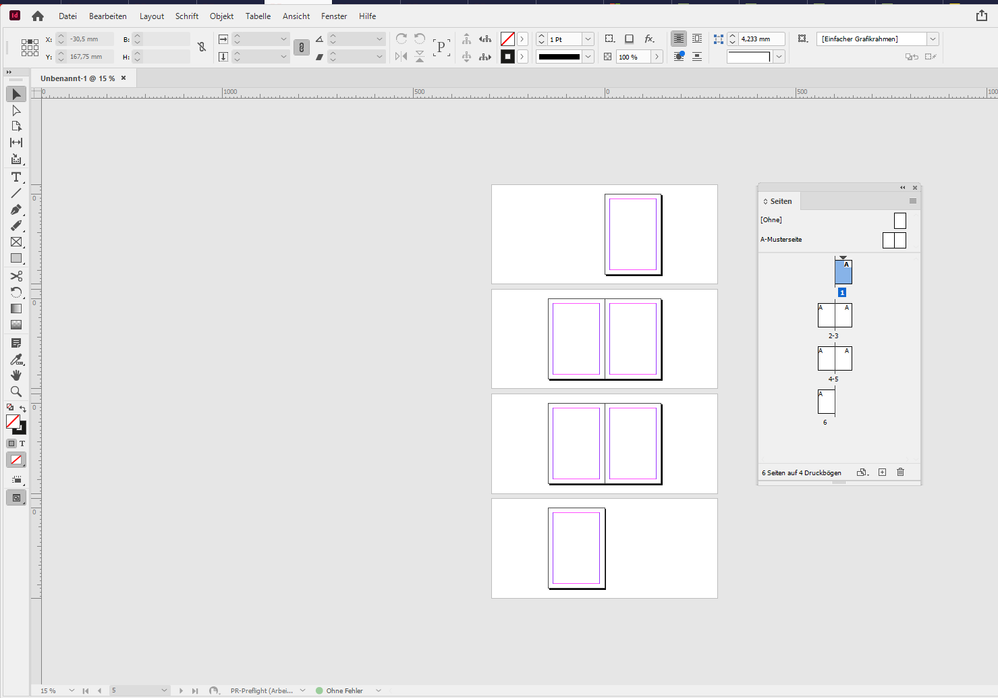The height and width of the screenshot is (698, 998).
Task: Select the A-Musterseite master page entry
Action: 782,240
